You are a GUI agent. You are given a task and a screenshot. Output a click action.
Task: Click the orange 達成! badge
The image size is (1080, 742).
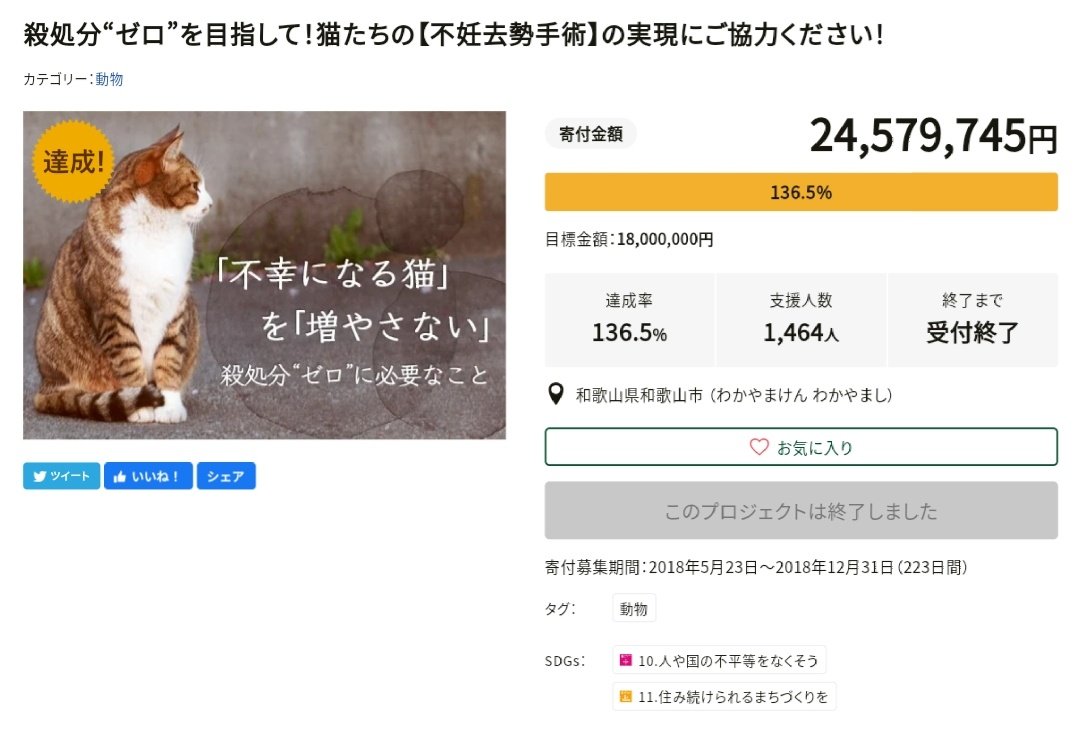(x=72, y=161)
